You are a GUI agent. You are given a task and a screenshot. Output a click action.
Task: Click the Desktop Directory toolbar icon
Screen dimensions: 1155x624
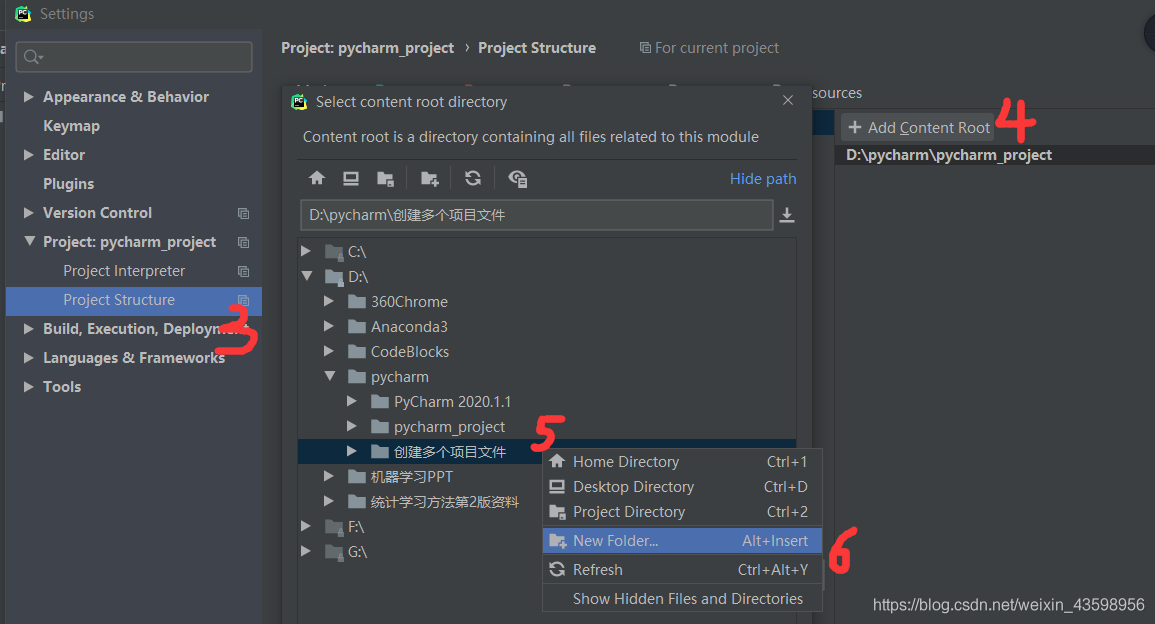(x=351, y=178)
